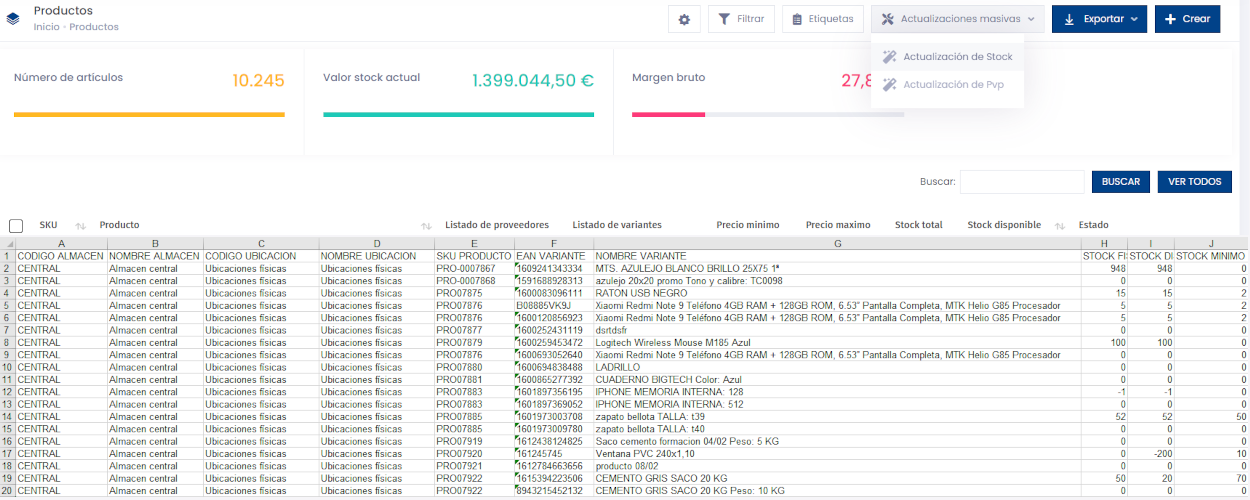
Task: Choose Actualización de Stock menu entry
Action: tap(947, 57)
